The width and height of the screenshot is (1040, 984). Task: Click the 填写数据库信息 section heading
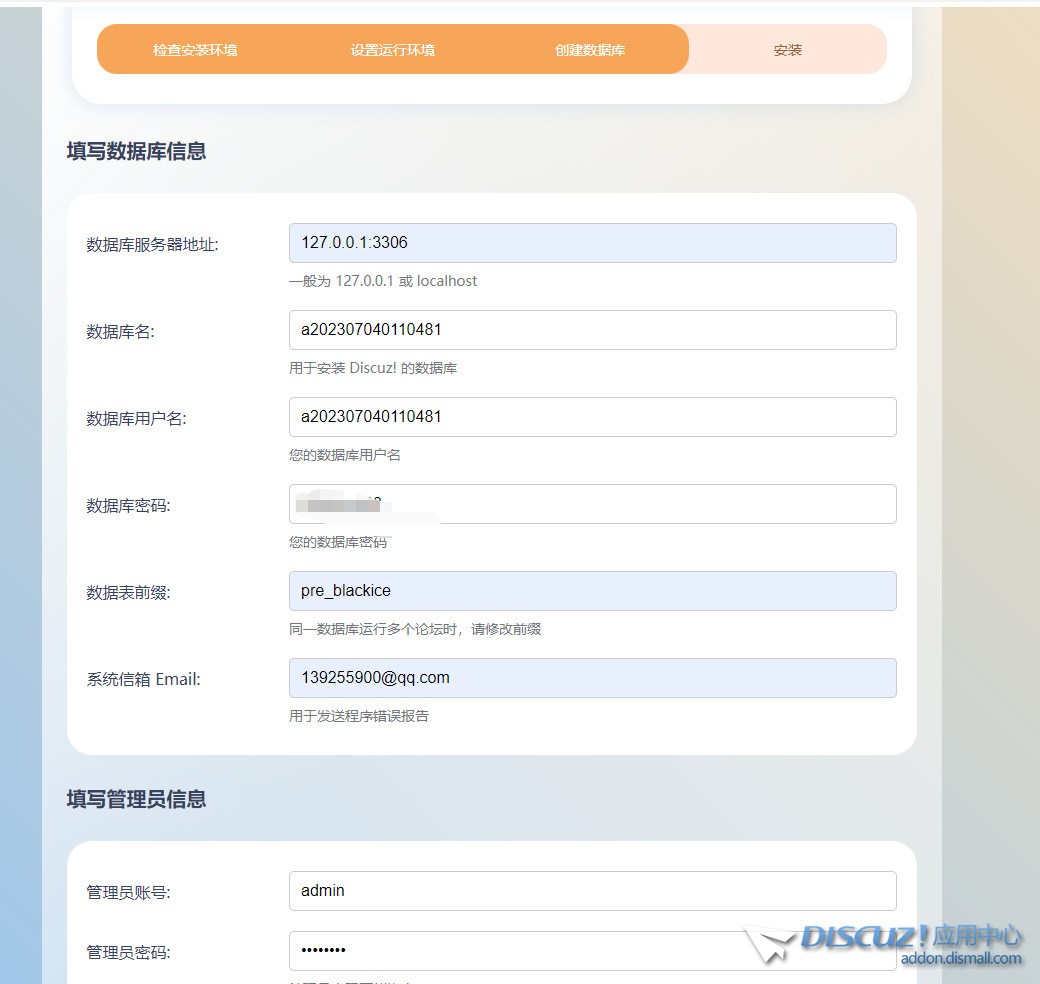point(137,151)
